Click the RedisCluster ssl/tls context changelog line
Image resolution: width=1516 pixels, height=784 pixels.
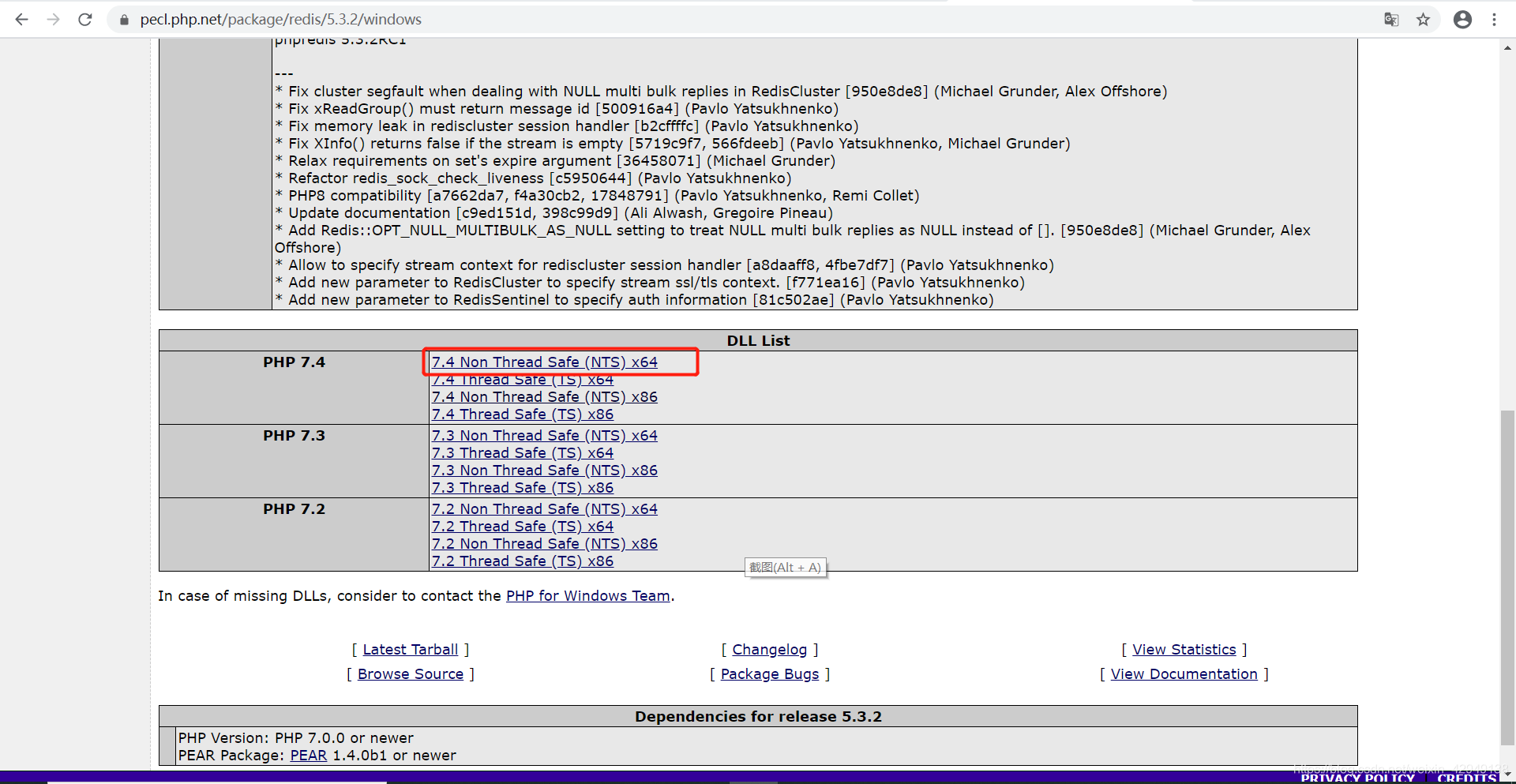click(650, 282)
